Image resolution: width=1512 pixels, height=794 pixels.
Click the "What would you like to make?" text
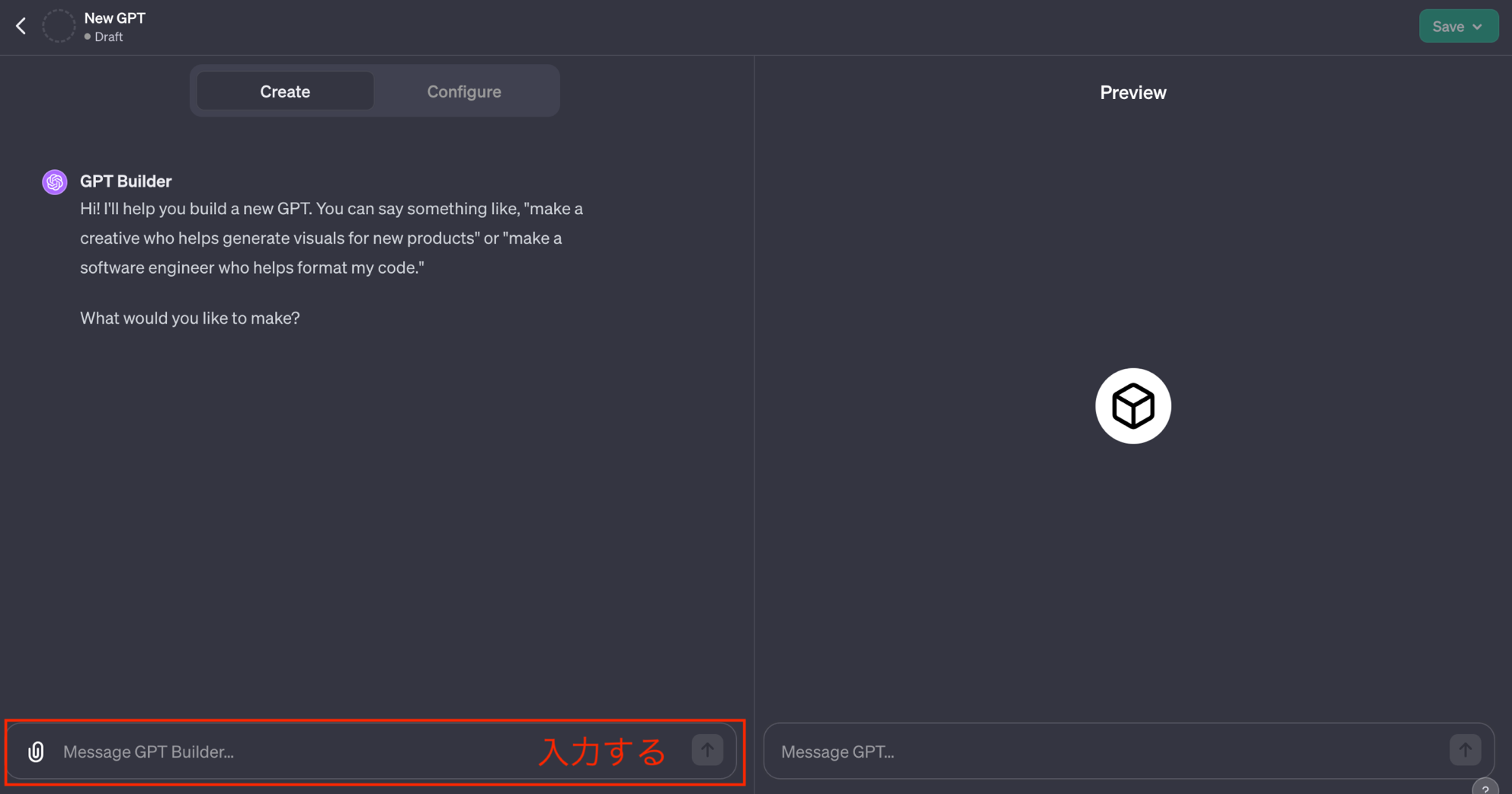coord(190,318)
